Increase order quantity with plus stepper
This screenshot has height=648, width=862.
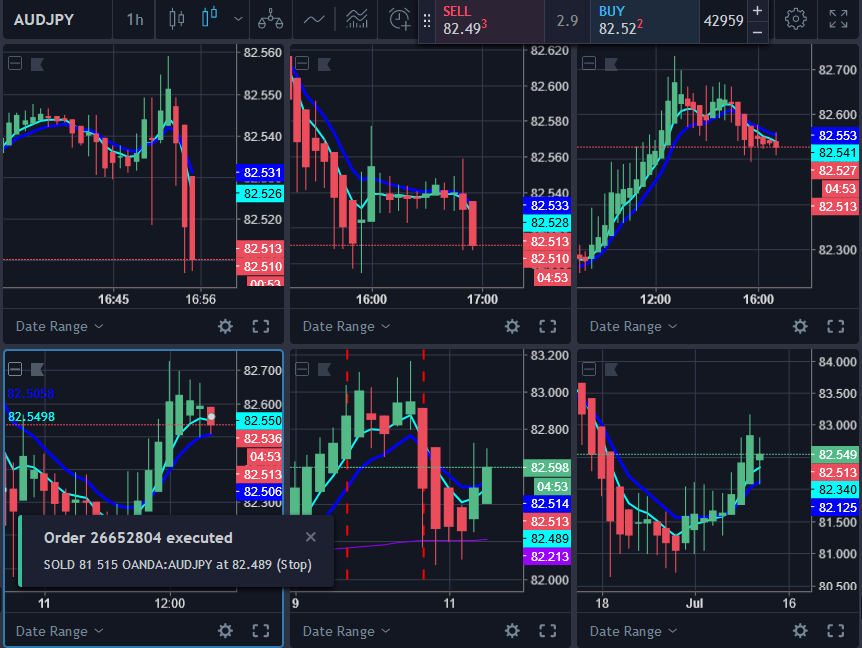coord(757,10)
